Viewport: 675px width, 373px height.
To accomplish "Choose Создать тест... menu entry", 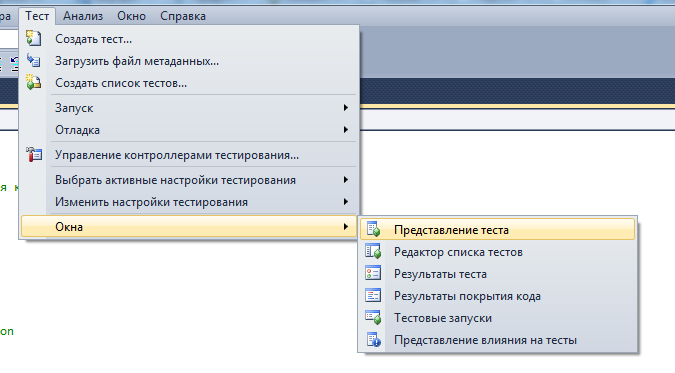I will [189, 39].
